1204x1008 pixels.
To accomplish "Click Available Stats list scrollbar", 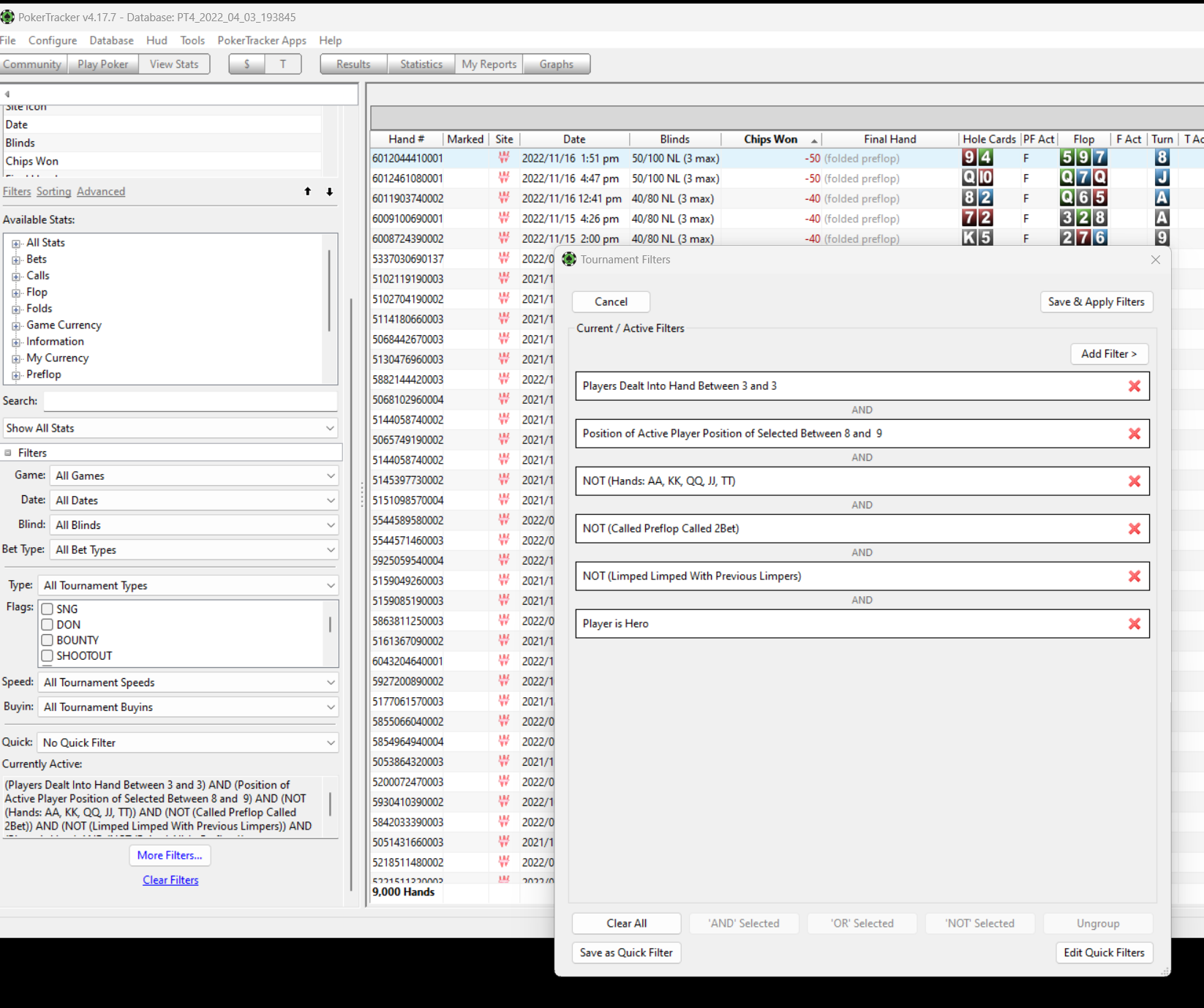I will (329, 290).
